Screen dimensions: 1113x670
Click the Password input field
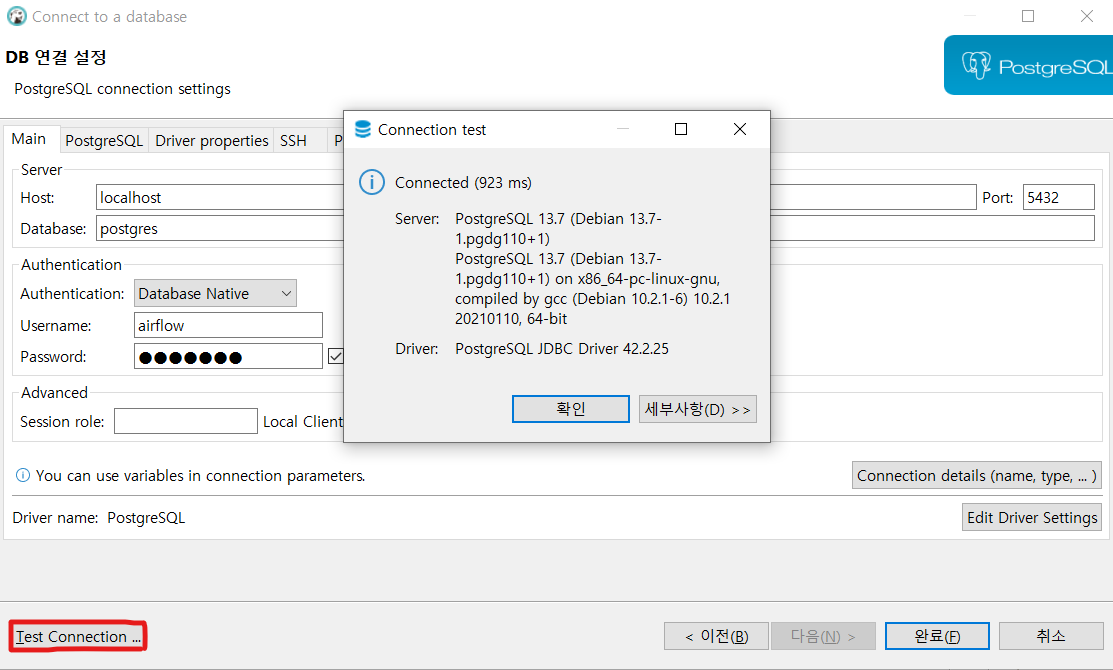228,356
